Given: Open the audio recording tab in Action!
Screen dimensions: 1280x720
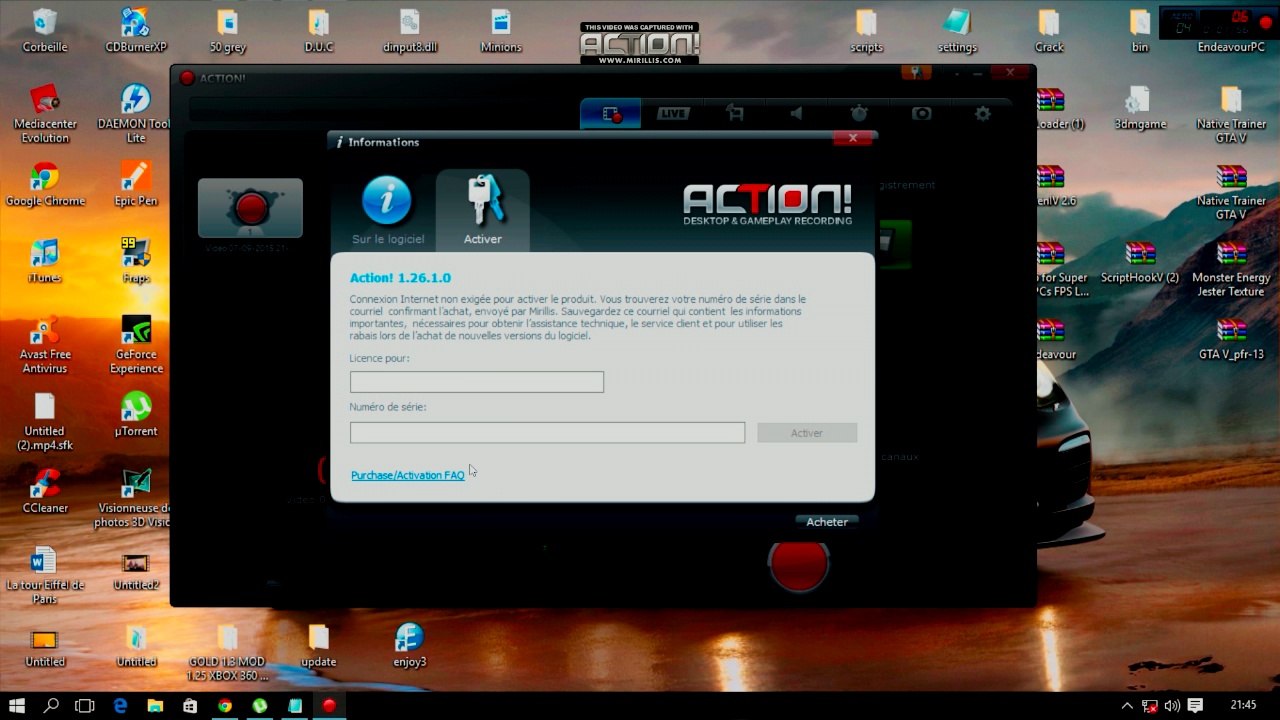Looking at the screenshot, I should [x=797, y=114].
